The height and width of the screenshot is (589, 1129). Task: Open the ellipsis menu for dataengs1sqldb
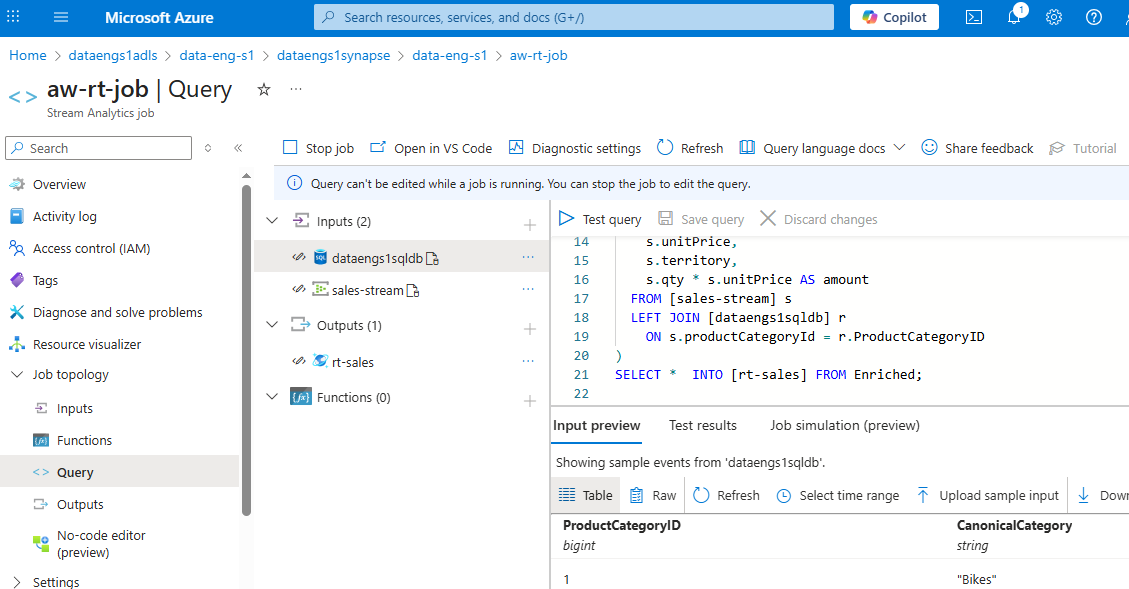(528, 257)
